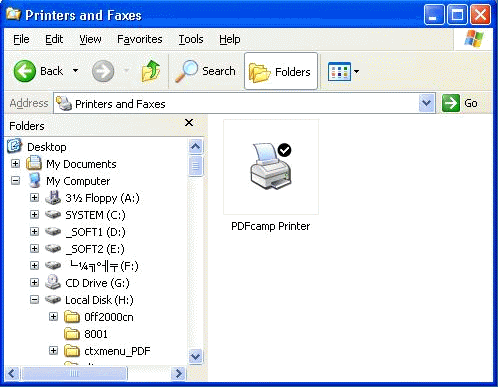Open the Forward history dropdown arrow
The image size is (498, 387).
pyautogui.click(x=126, y=71)
